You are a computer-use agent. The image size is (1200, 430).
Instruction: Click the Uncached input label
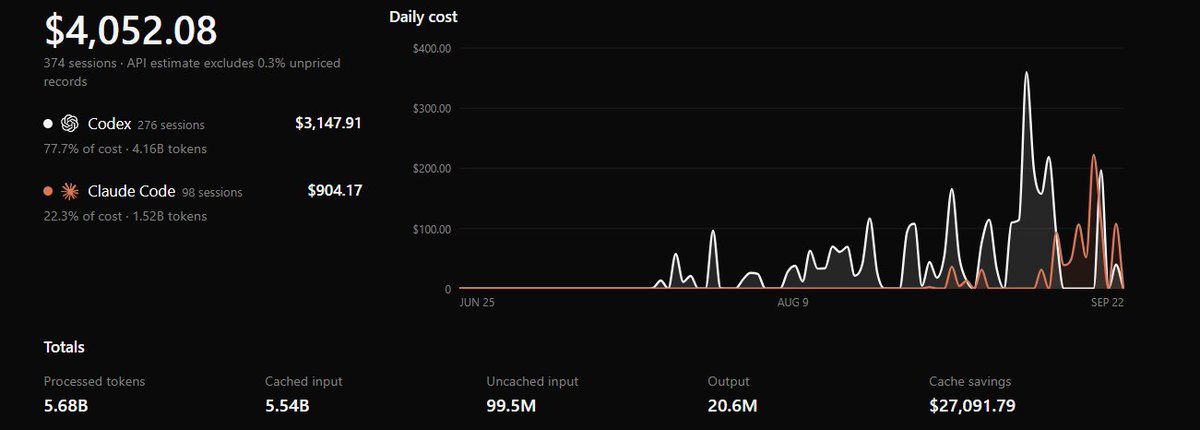click(532, 381)
